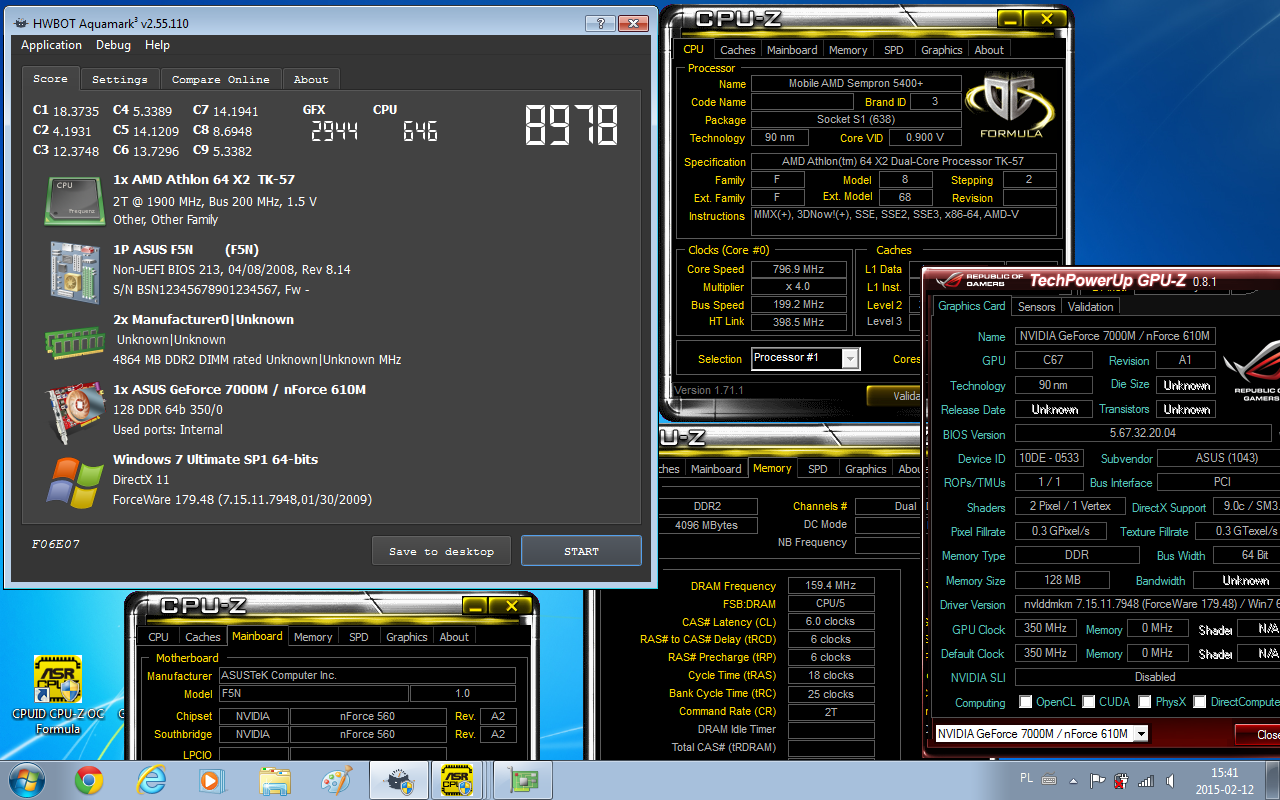Click the Core Speed 796.9 MHz field
The width and height of the screenshot is (1280, 800).
[799, 269]
